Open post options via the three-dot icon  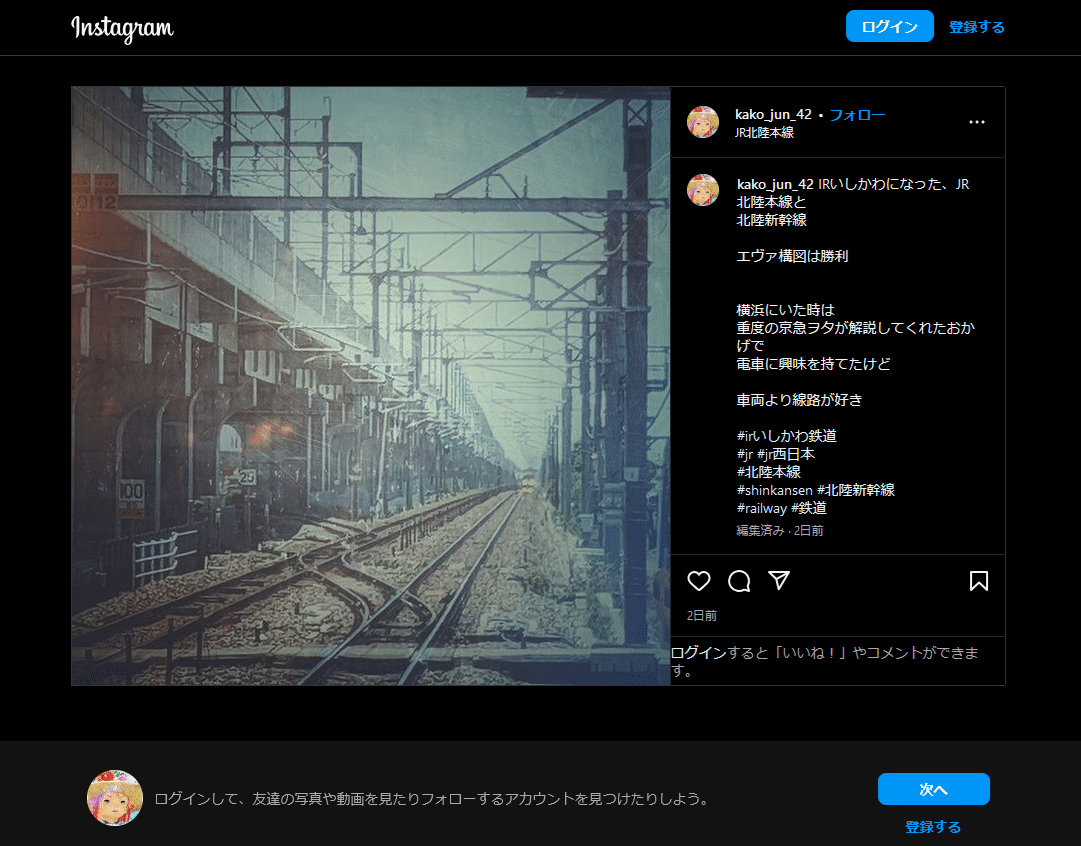(x=976, y=121)
